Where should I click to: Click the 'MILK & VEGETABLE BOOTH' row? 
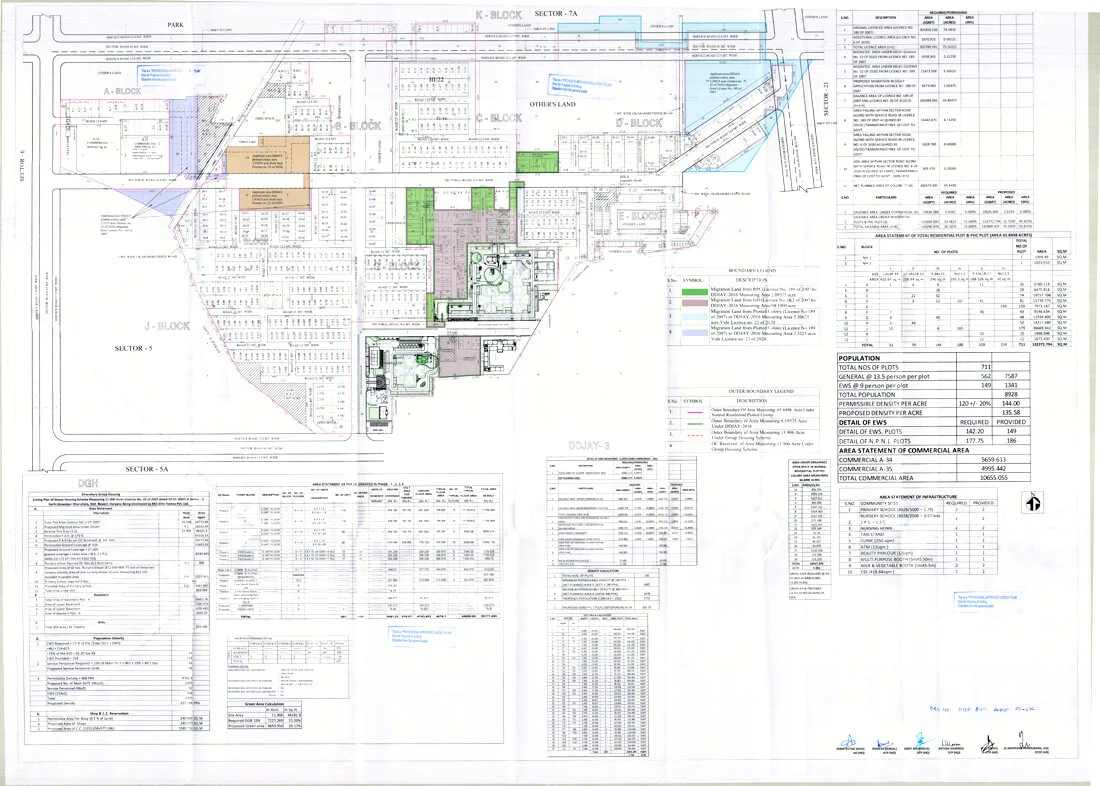click(x=919, y=566)
